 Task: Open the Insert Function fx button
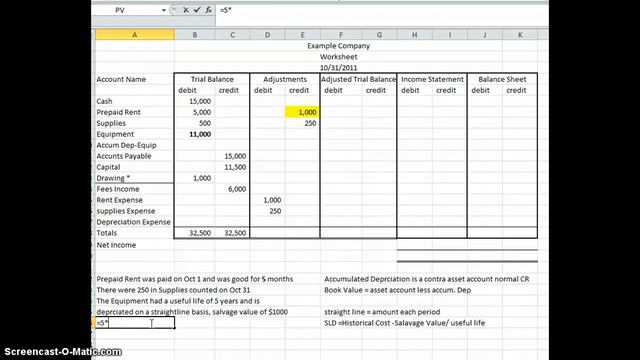click(x=208, y=10)
